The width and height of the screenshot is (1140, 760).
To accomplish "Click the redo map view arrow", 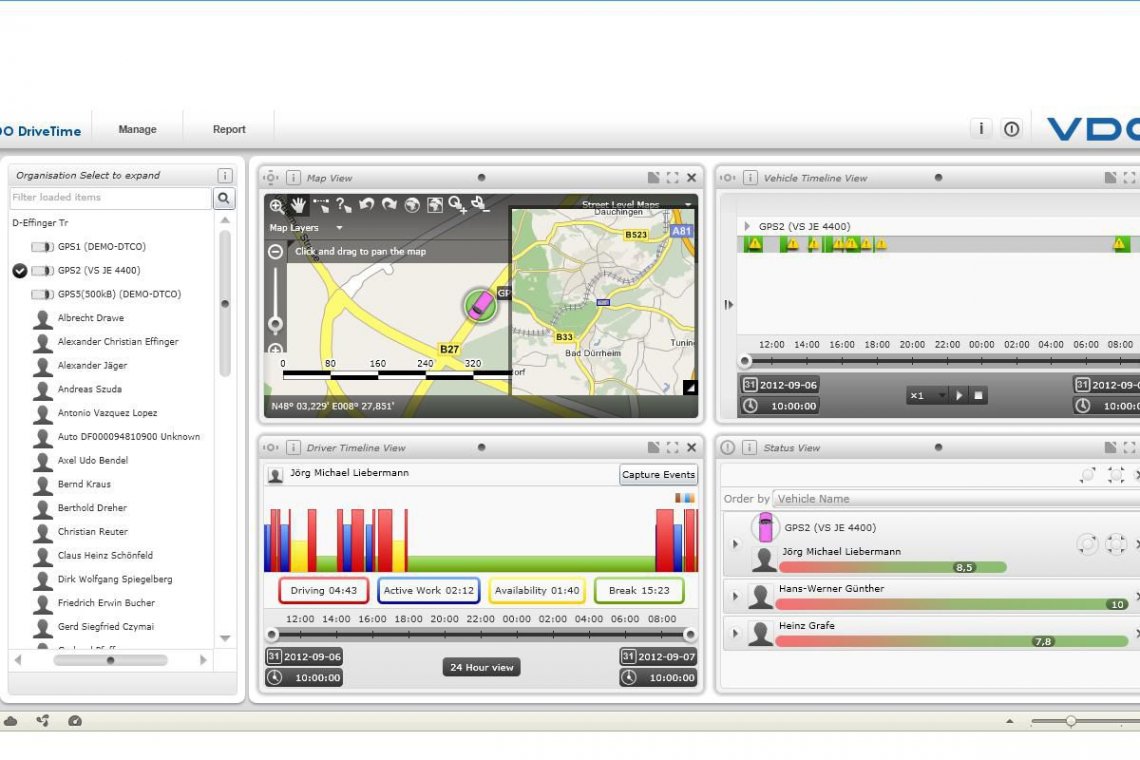I will click(389, 205).
